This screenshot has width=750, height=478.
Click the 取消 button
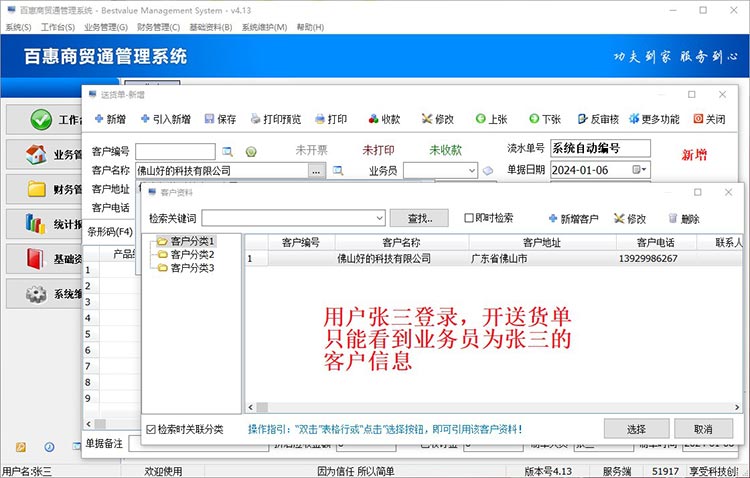pos(703,429)
